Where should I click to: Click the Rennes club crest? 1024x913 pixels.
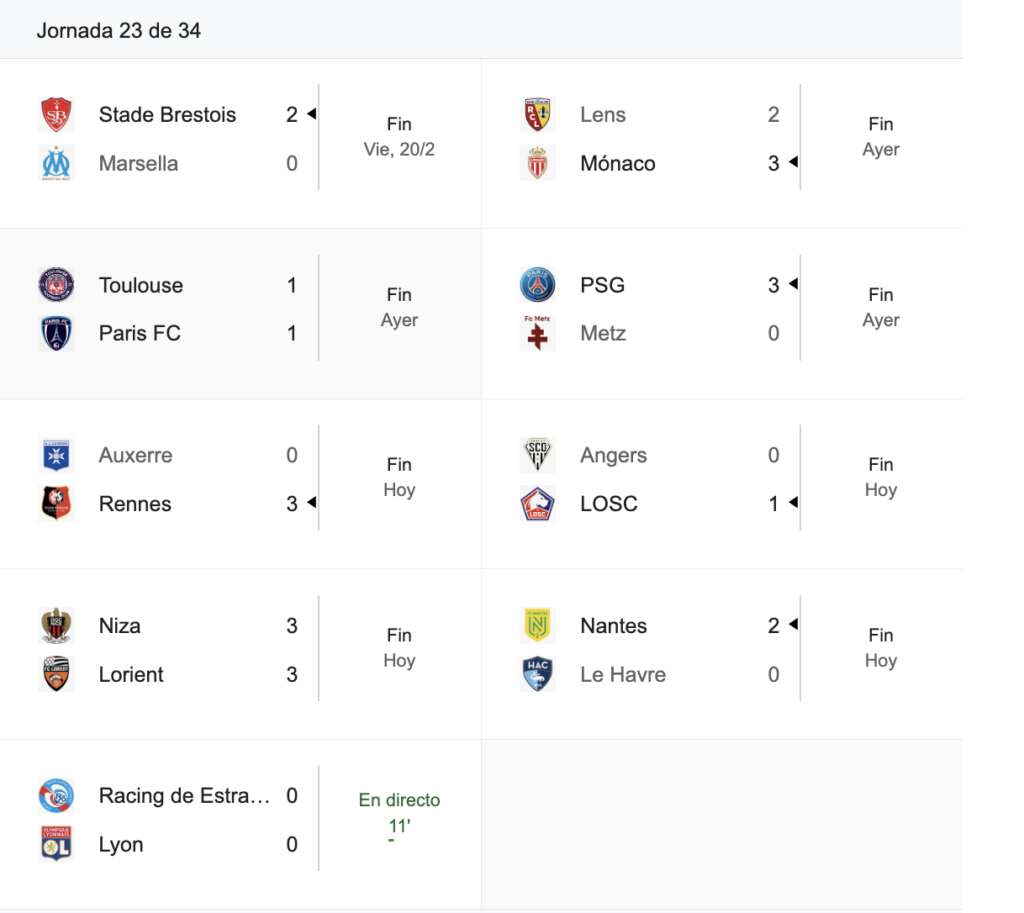point(56,504)
